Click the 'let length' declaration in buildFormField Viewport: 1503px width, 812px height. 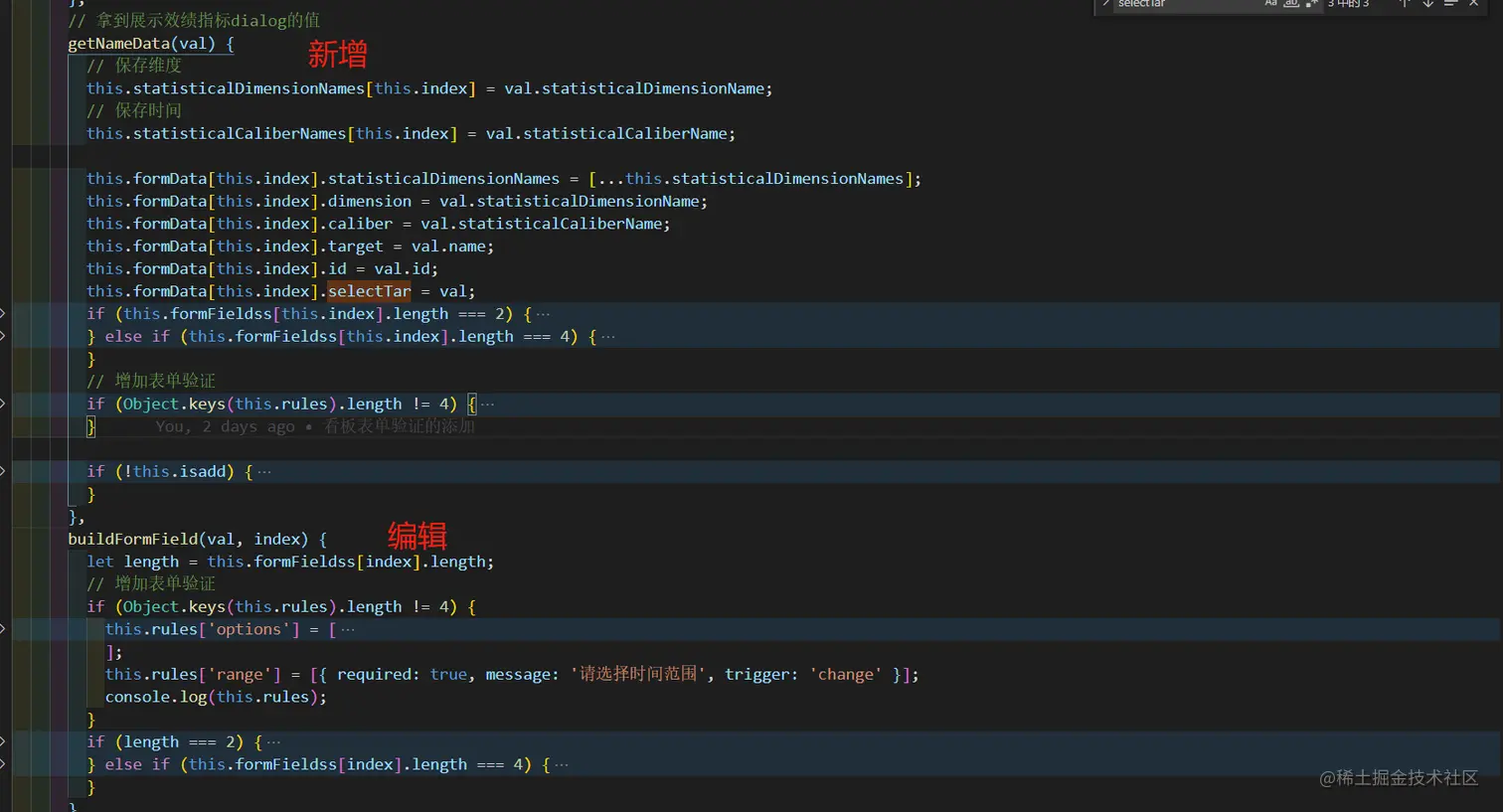coord(133,562)
